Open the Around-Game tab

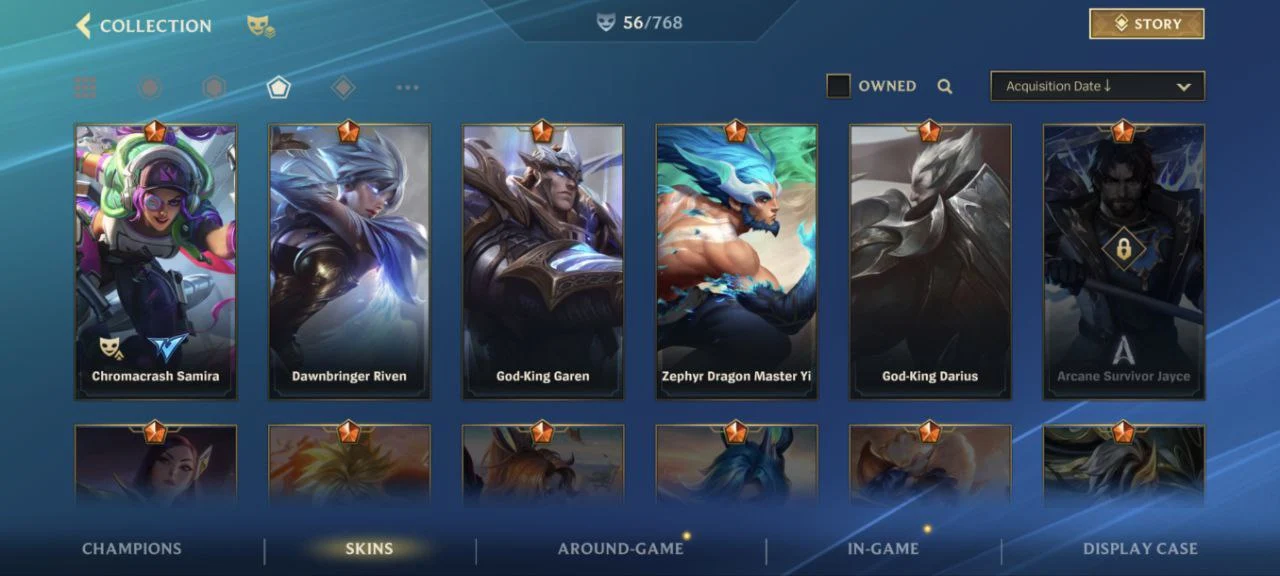click(x=621, y=548)
